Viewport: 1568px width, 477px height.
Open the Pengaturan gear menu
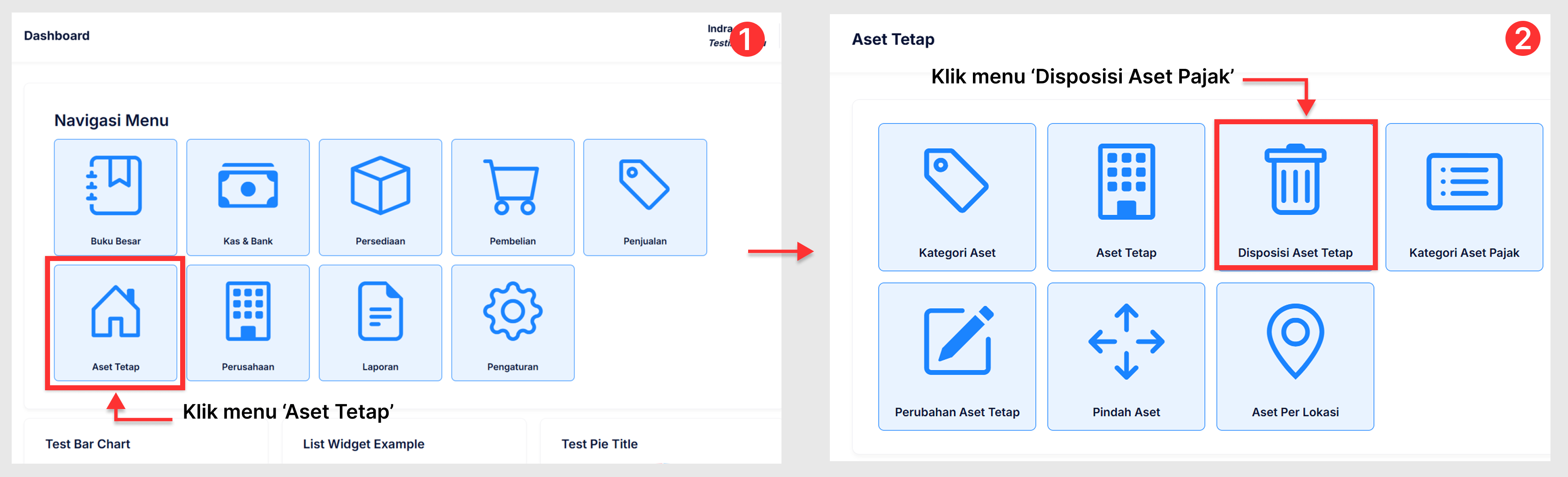(x=513, y=322)
